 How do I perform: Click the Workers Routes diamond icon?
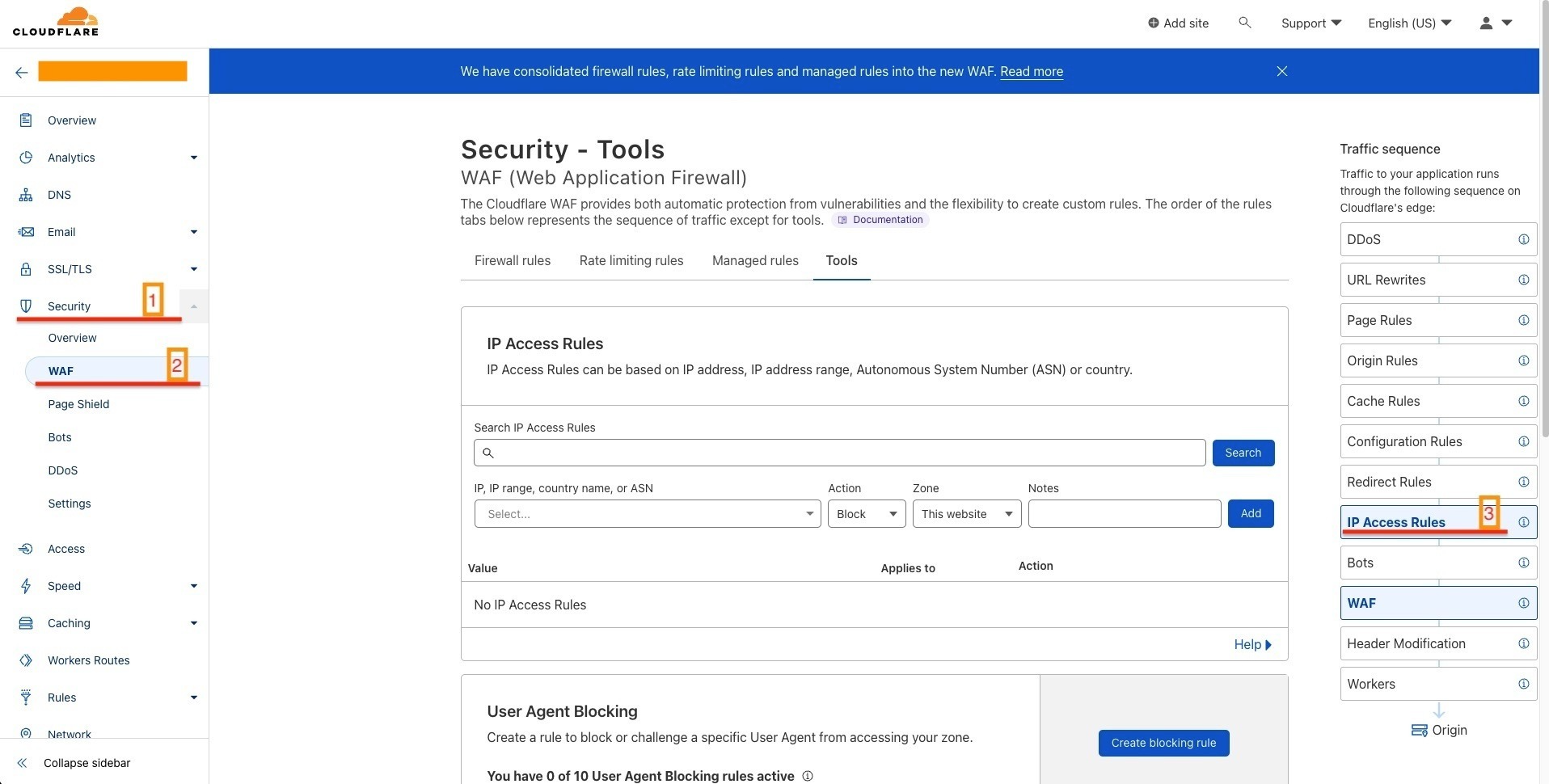tap(26, 660)
